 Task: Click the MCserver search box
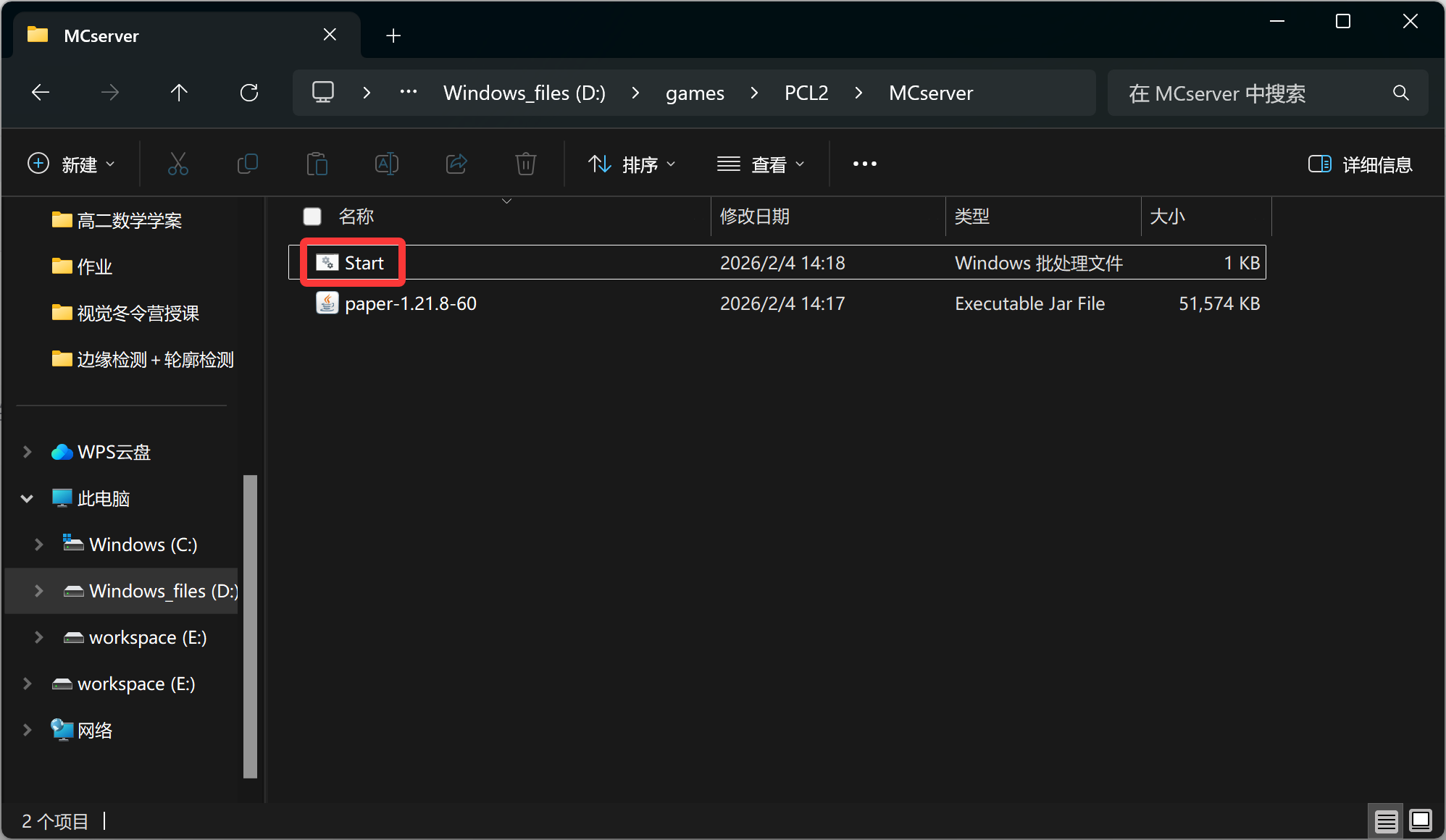coord(1253,93)
